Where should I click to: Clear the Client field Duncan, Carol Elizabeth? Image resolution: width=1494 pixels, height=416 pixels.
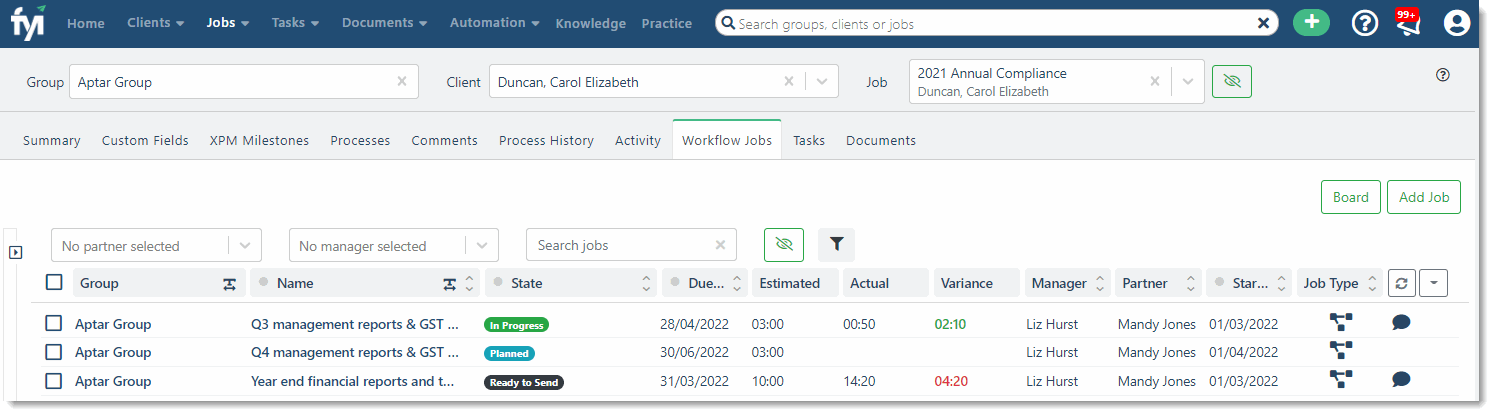[x=789, y=82]
